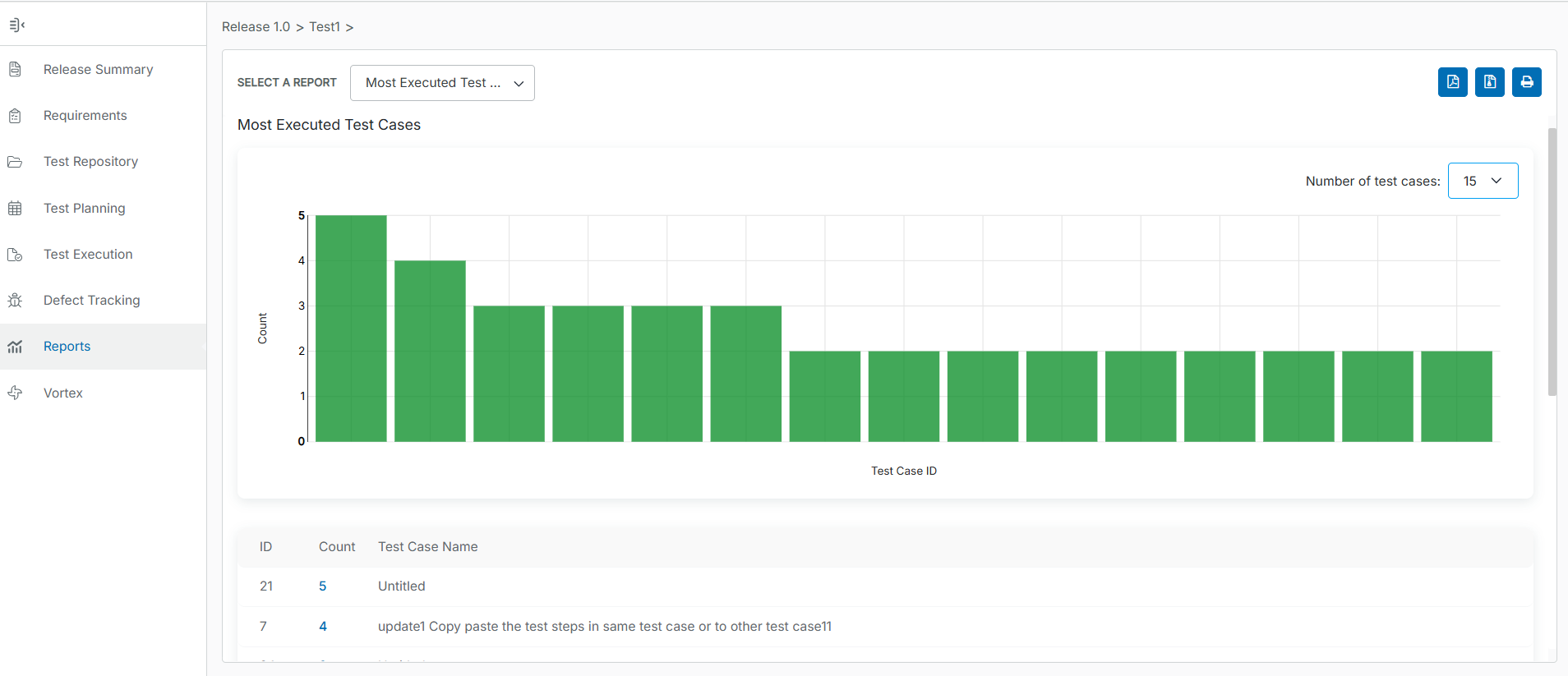
Task: Select the Reports menu item
Action: [x=67, y=347]
